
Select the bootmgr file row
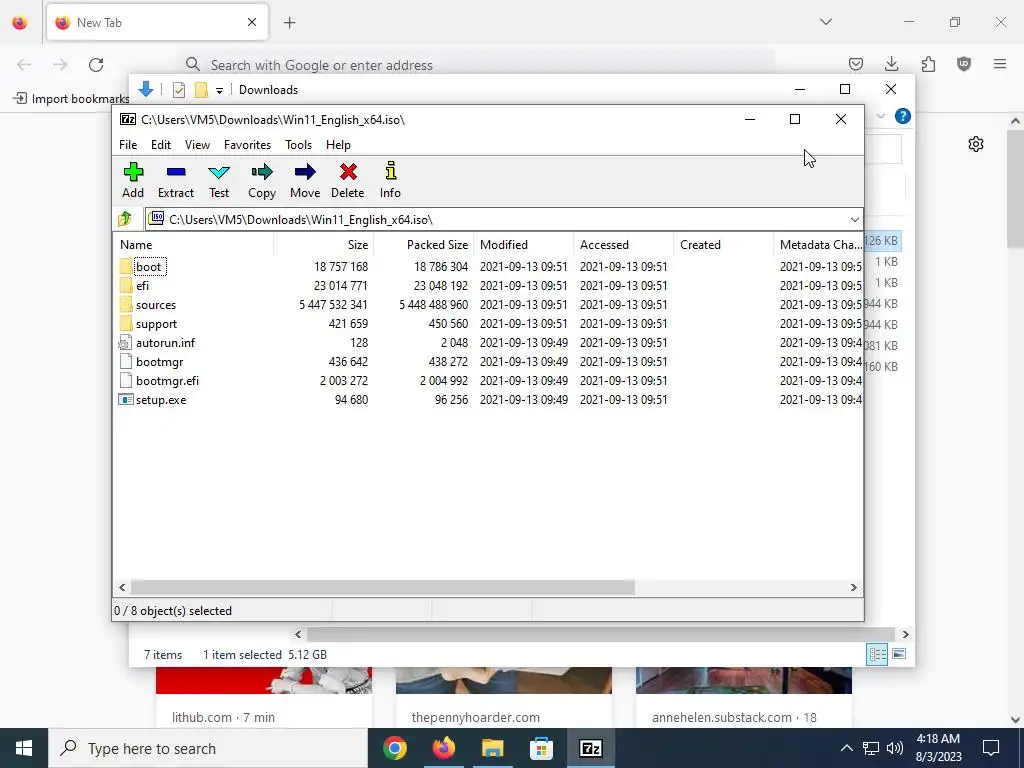(x=488, y=362)
